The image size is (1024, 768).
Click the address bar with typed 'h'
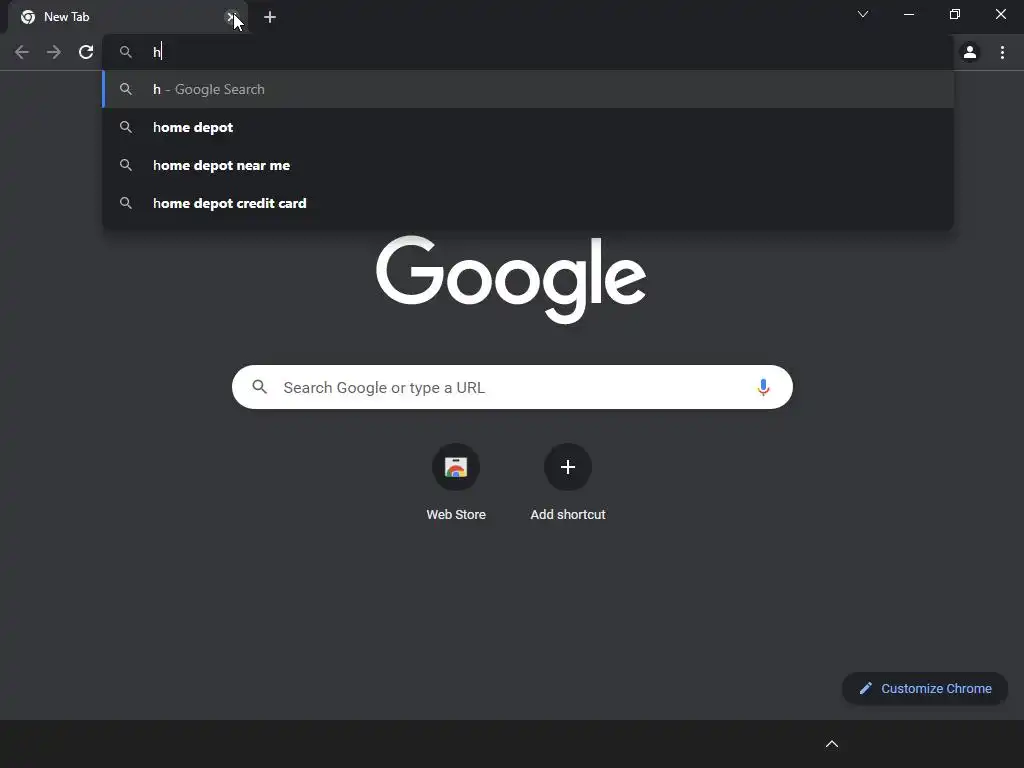point(528,52)
